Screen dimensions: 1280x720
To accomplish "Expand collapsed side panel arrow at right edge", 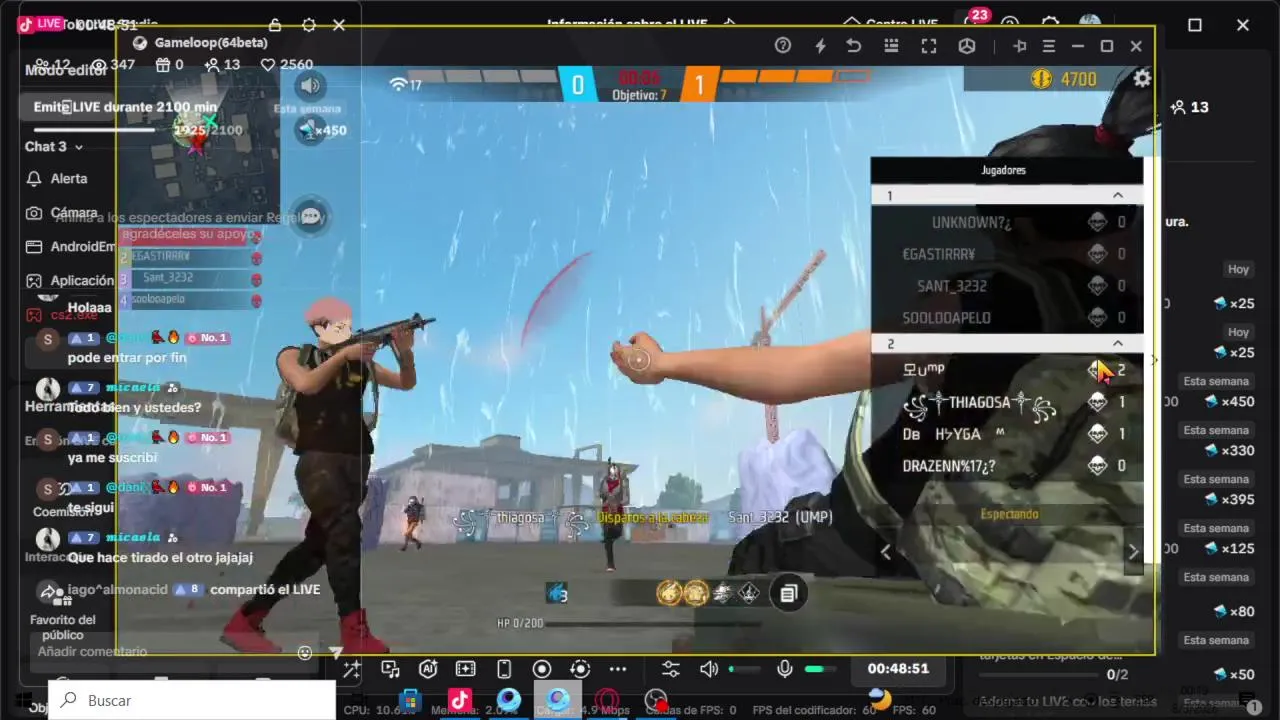I will tap(1155, 360).
